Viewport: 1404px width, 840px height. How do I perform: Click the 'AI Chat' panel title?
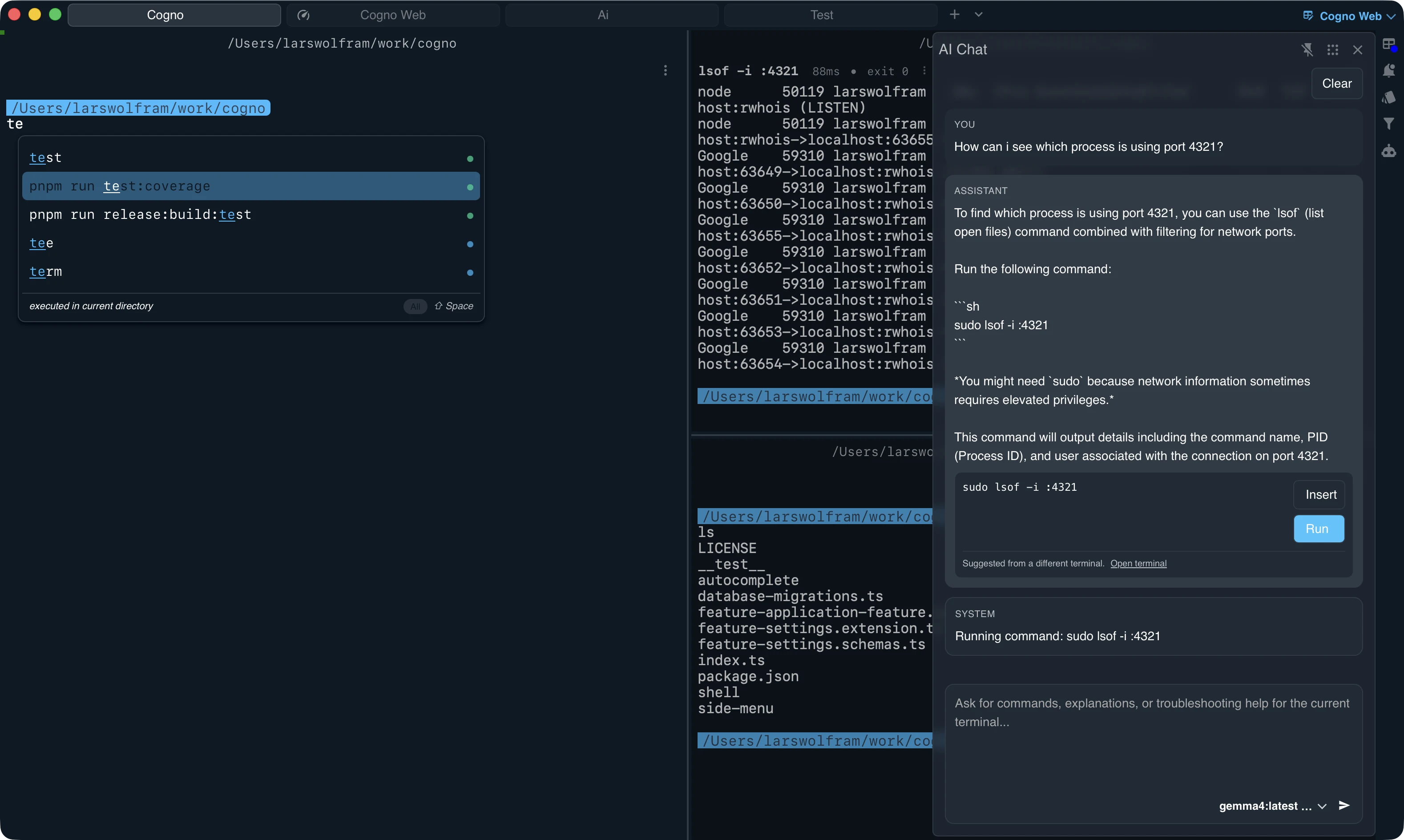point(963,50)
